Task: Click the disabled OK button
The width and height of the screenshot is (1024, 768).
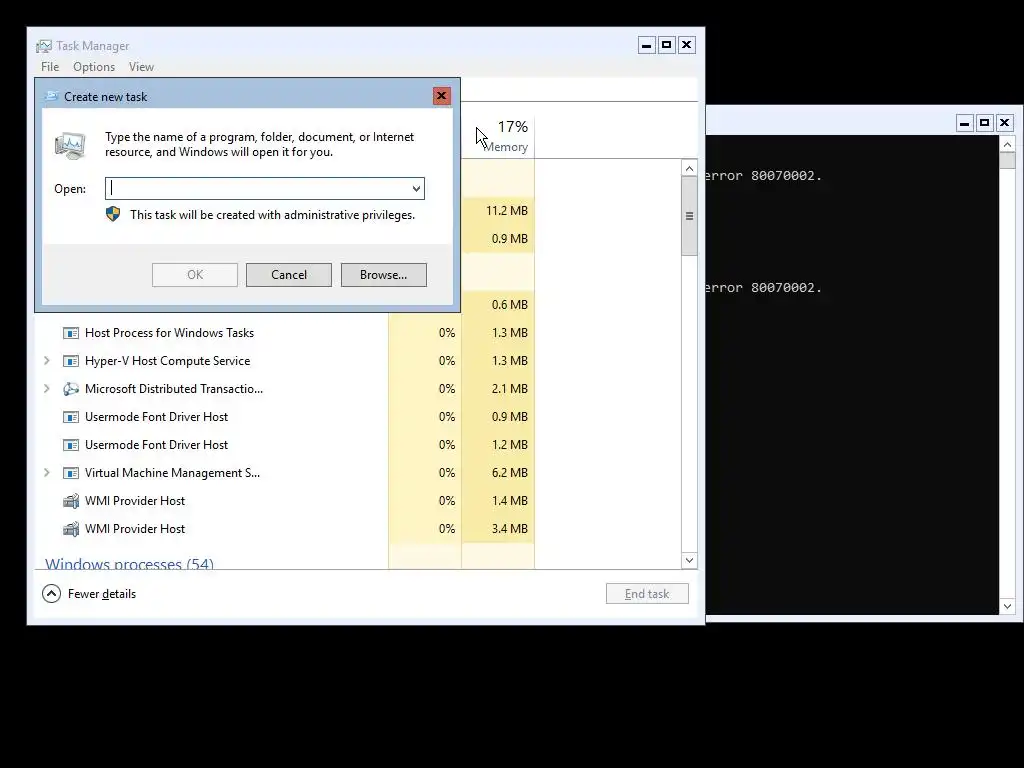Action: [195, 275]
